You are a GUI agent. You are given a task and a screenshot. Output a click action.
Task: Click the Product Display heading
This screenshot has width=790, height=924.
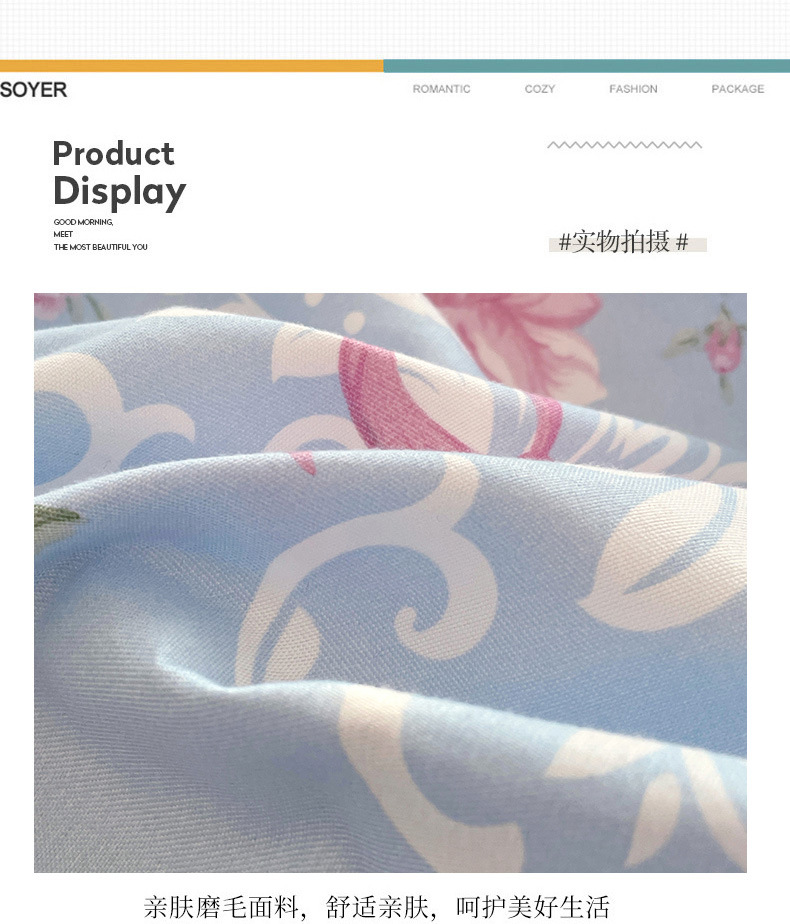pyautogui.click(x=119, y=174)
